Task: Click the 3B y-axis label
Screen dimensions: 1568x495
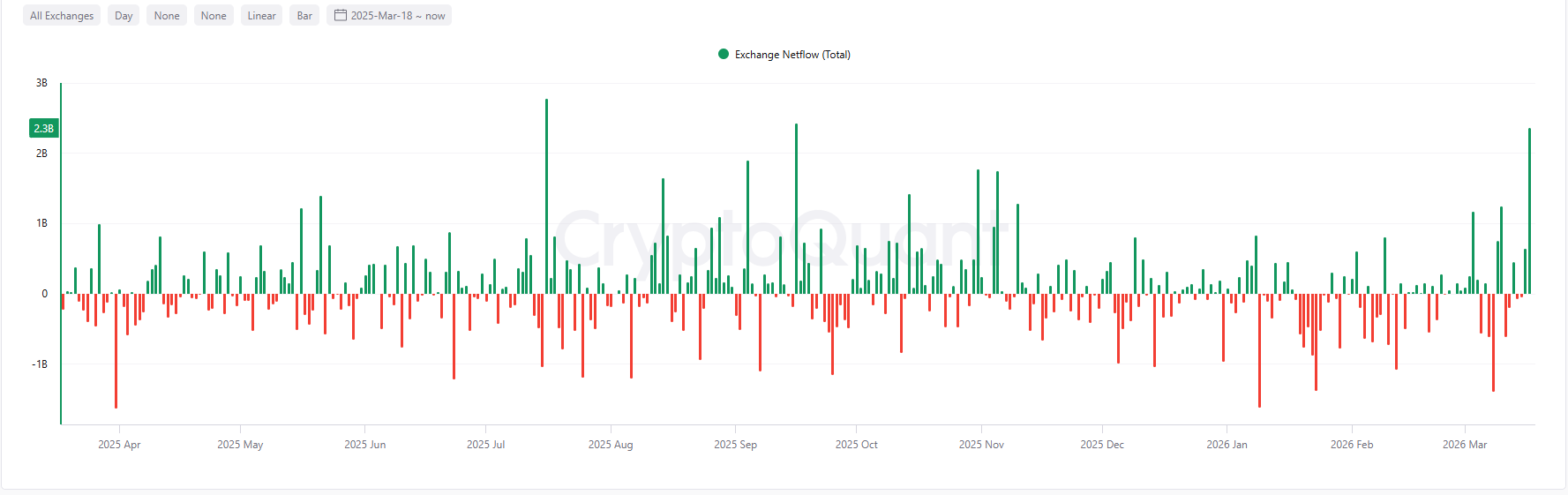Action: pos(41,83)
